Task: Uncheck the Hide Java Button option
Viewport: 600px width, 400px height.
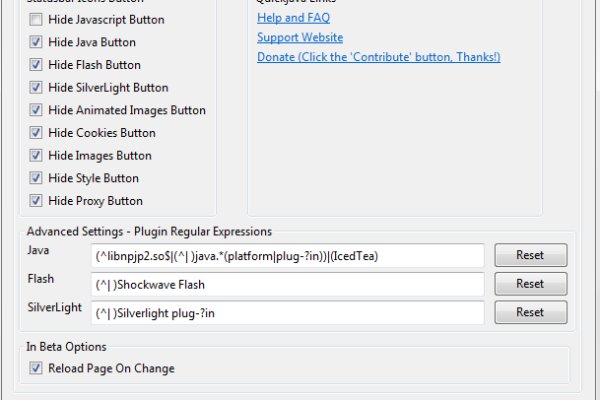Action: coord(36,43)
